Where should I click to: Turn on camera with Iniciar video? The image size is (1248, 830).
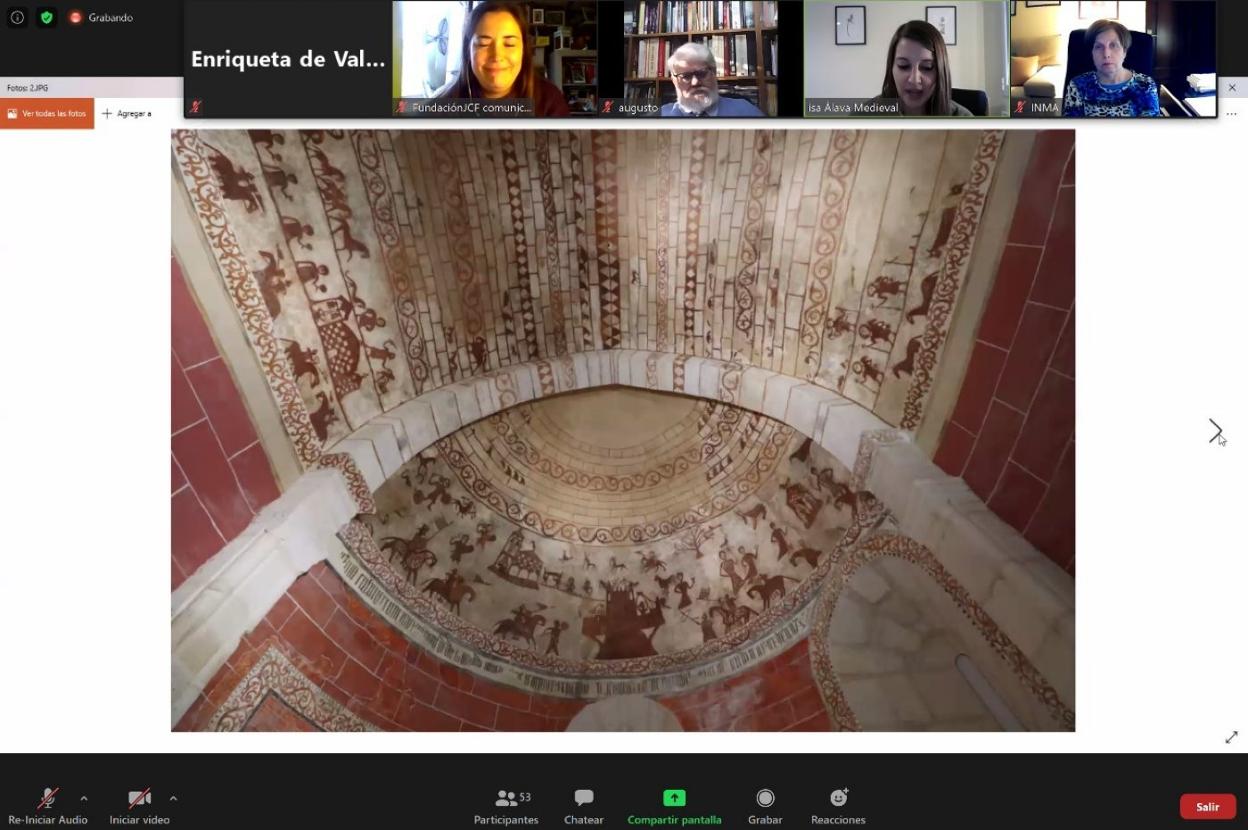tap(139, 799)
